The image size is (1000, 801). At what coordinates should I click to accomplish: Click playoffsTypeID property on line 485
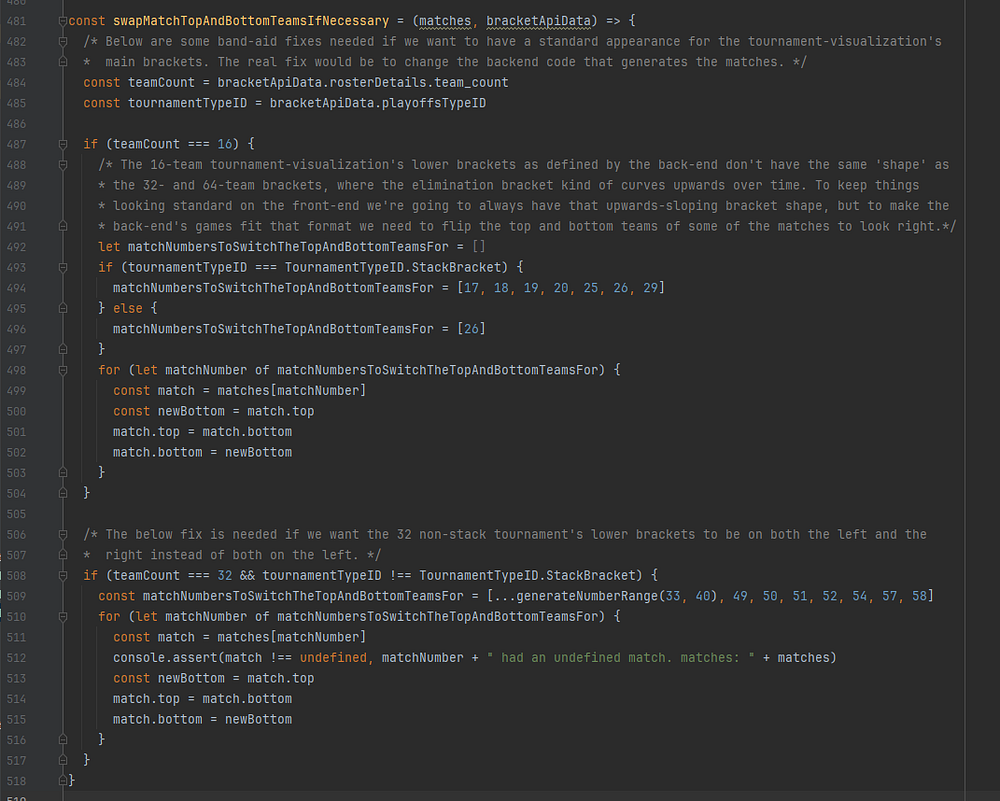coord(434,103)
